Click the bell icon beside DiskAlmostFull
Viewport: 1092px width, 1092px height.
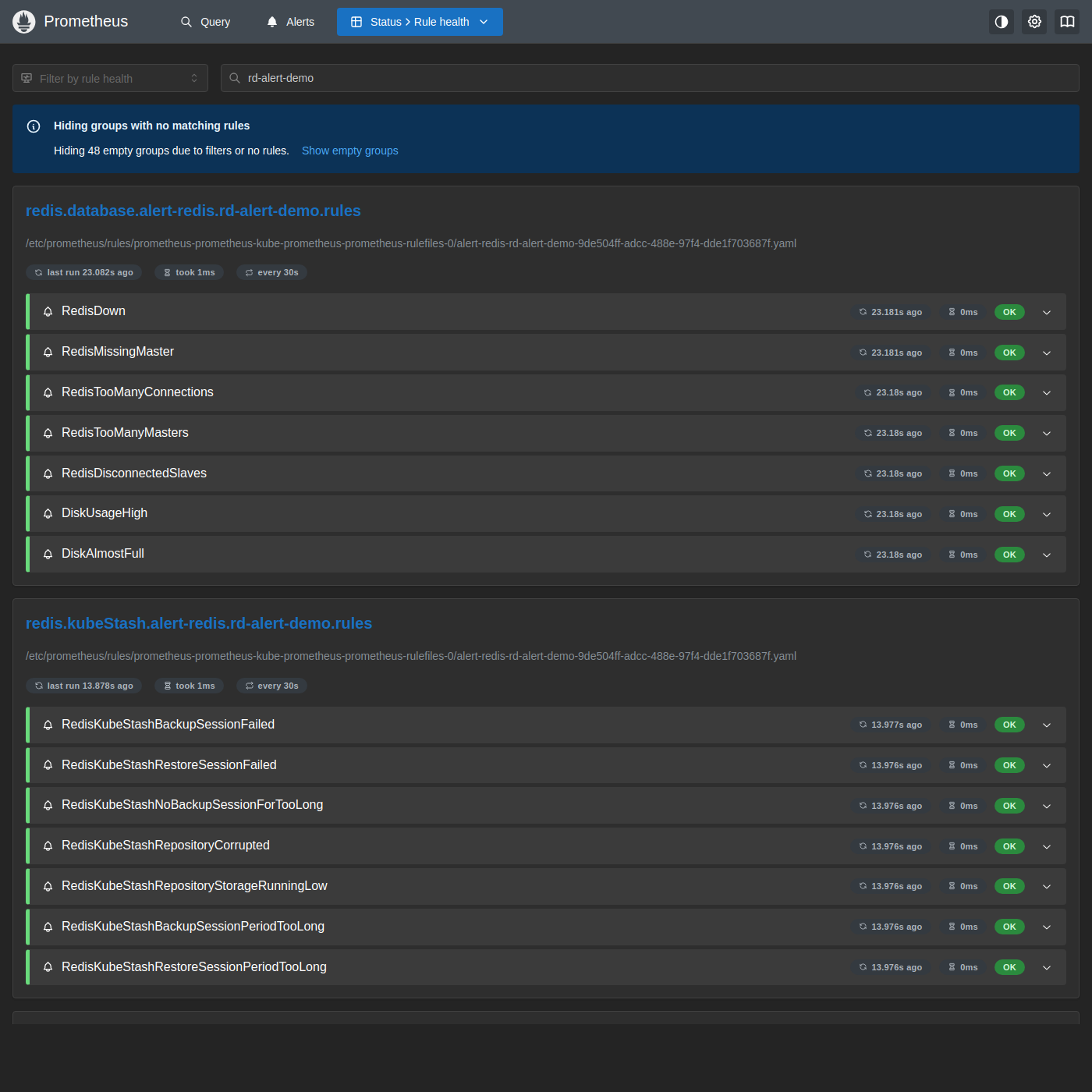tap(48, 555)
